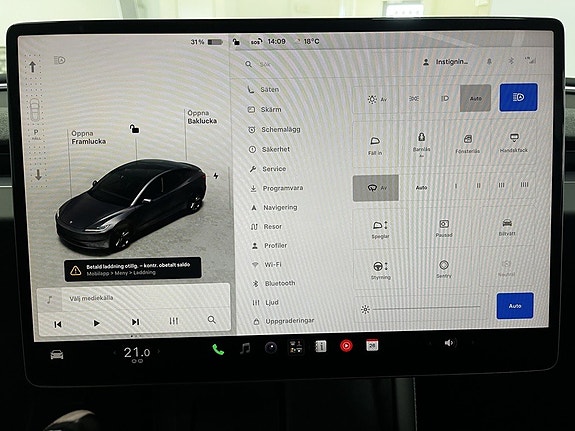Toggle auto high beam blue button
The height and width of the screenshot is (431, 575).
click(518, 97)
